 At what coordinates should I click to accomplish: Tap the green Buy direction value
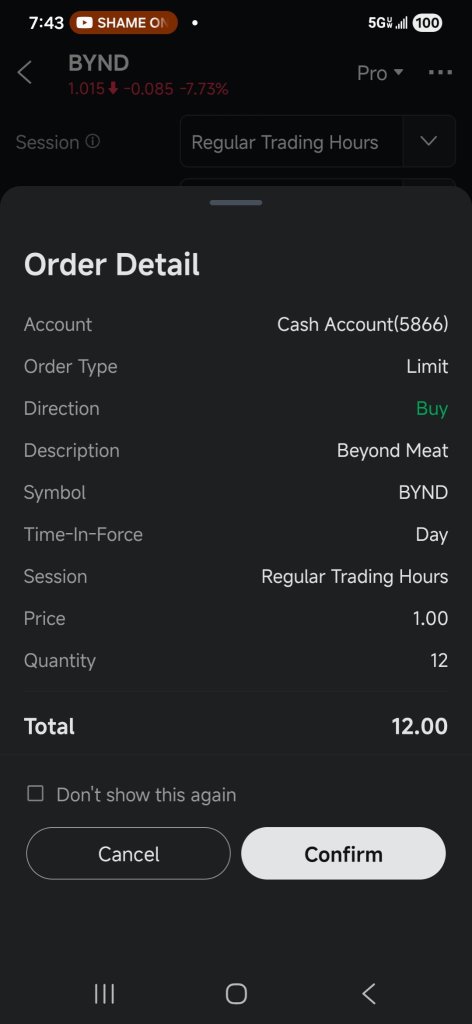[x=432, y=409]
